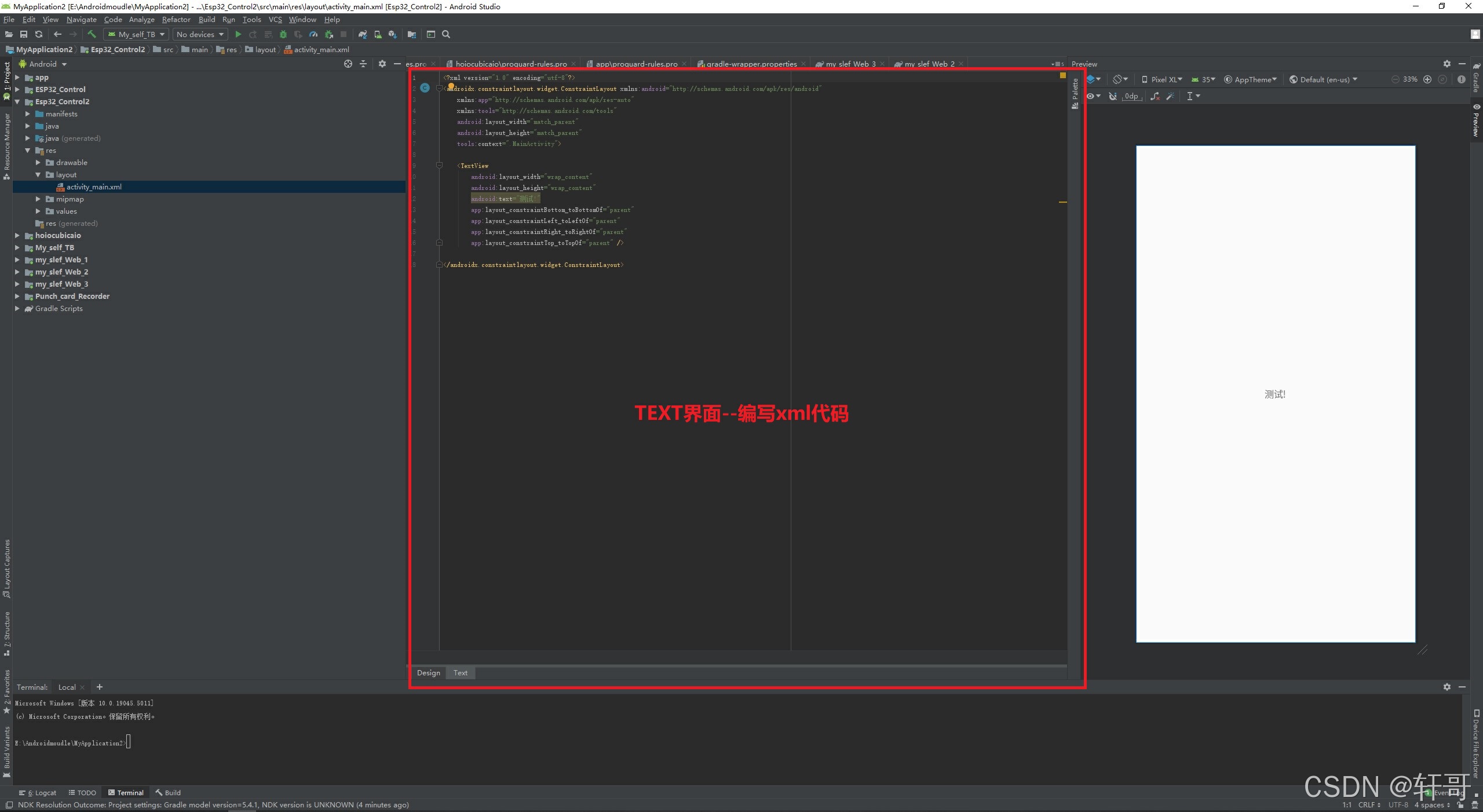Toggle autoconnect magnet in preview toolbar

point(1112,96)
